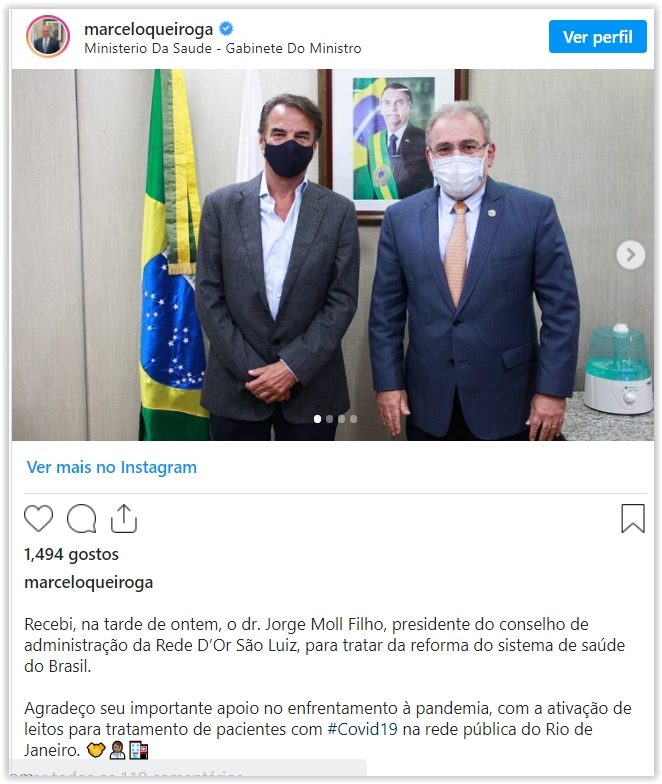This screenshot has height=784, width=662.
Task: Select the fourth carousel dot
Action: 354,419
